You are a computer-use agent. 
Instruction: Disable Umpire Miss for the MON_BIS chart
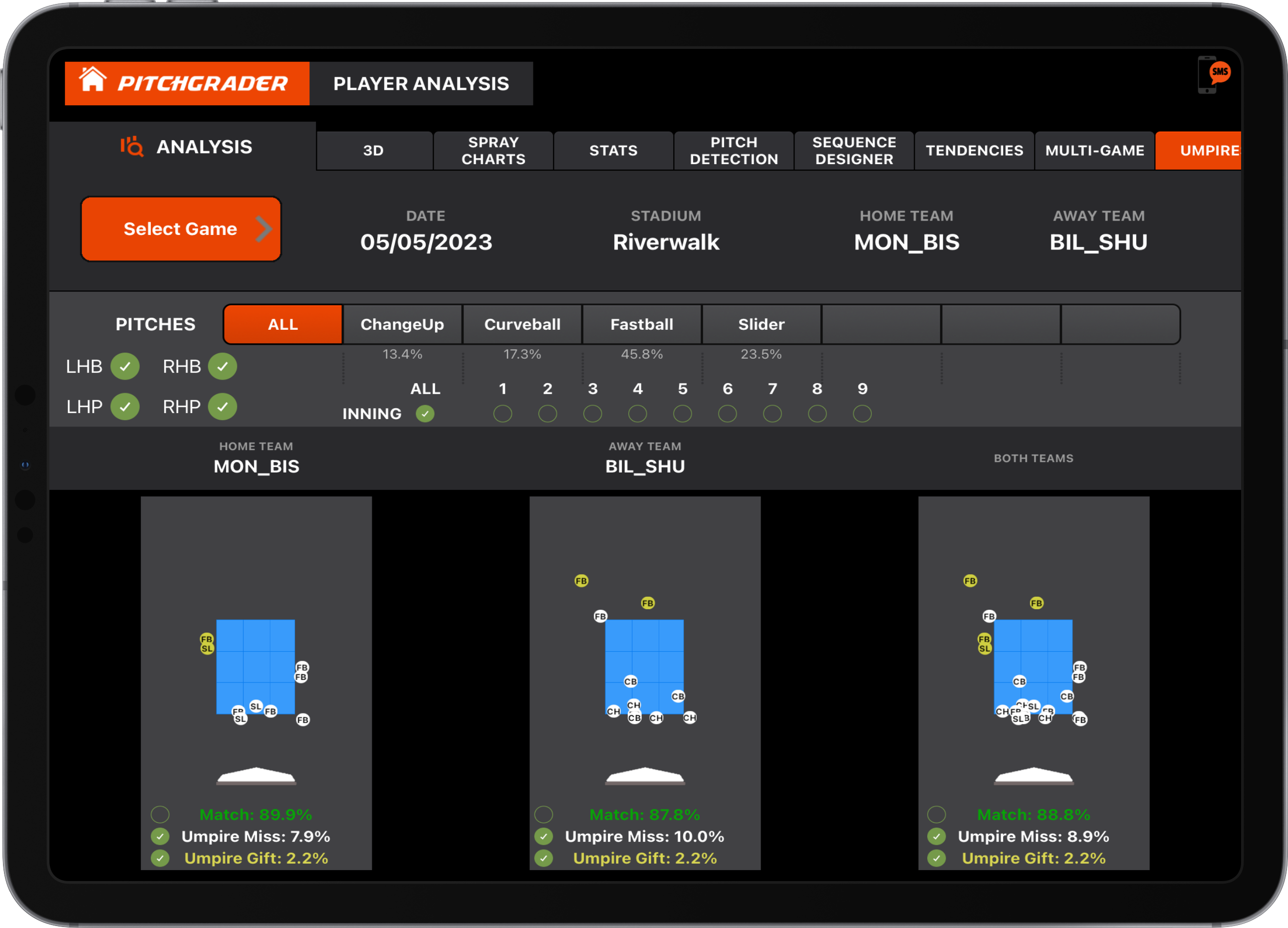tap(160, 836)
